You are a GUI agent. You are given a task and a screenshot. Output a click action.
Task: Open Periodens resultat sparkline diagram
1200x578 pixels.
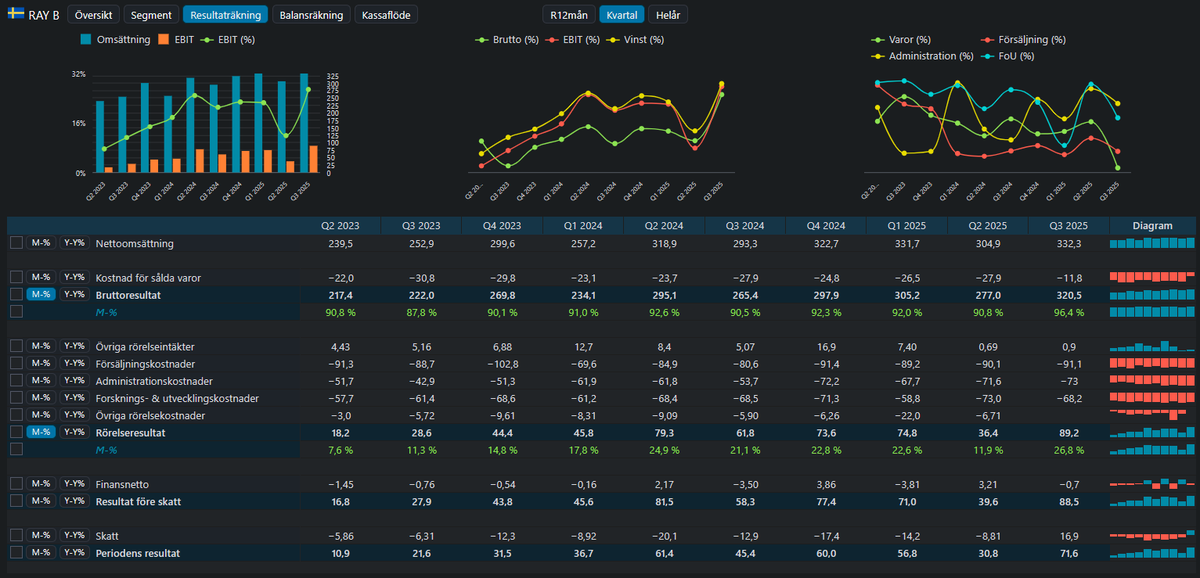pos(1152,552)
